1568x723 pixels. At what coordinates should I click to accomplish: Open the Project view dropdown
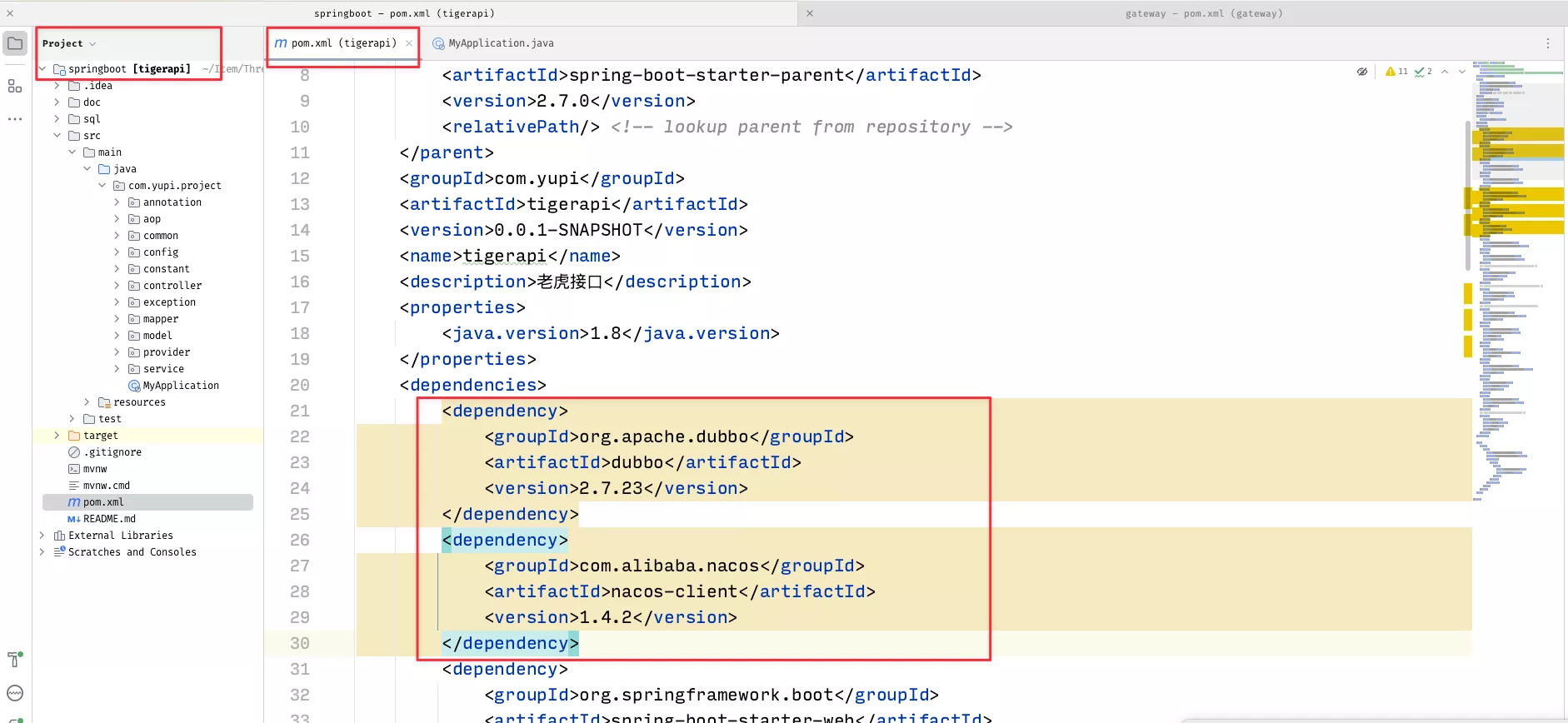point(69,43)
